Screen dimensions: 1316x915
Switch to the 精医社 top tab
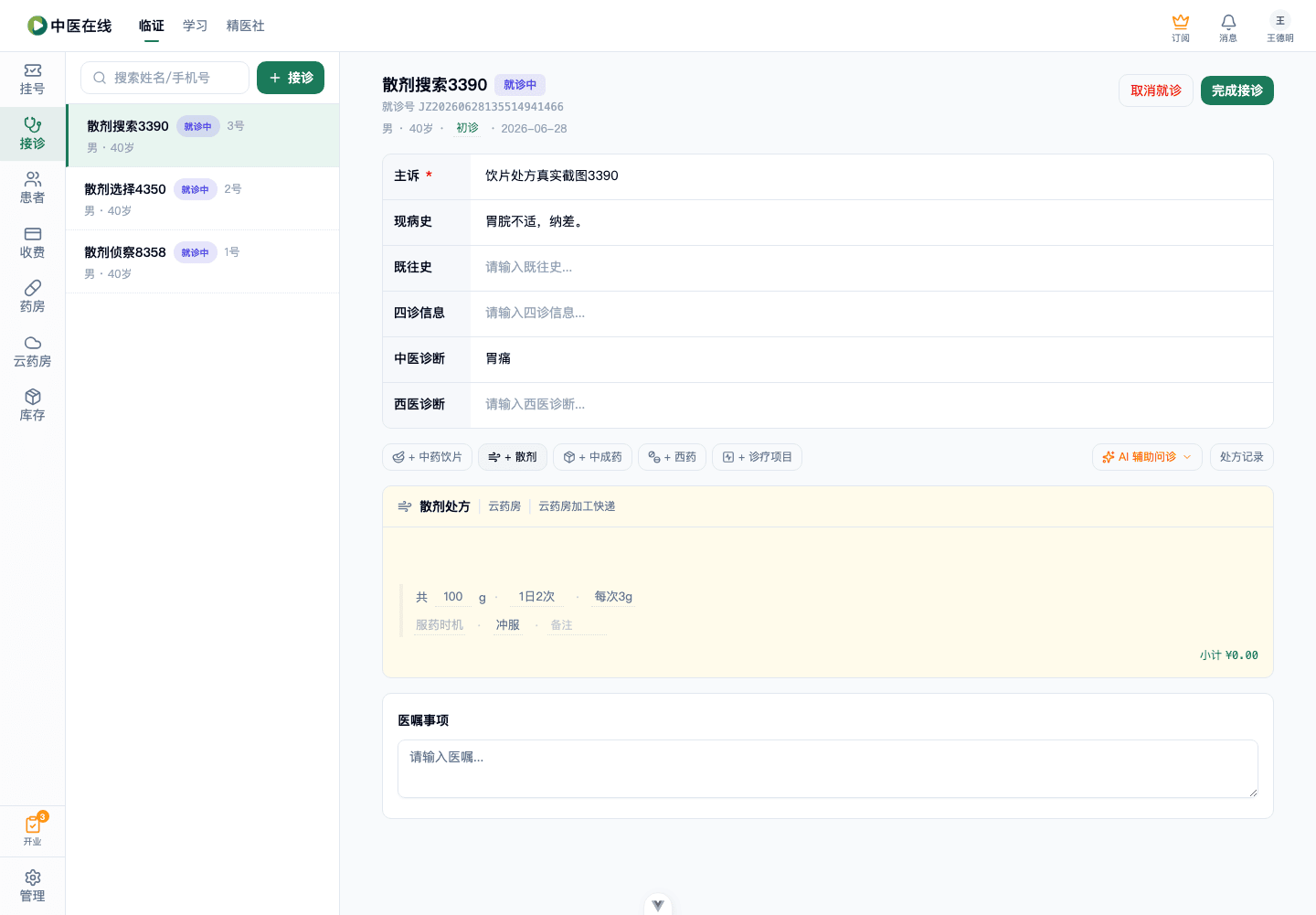tap(246, 26)
